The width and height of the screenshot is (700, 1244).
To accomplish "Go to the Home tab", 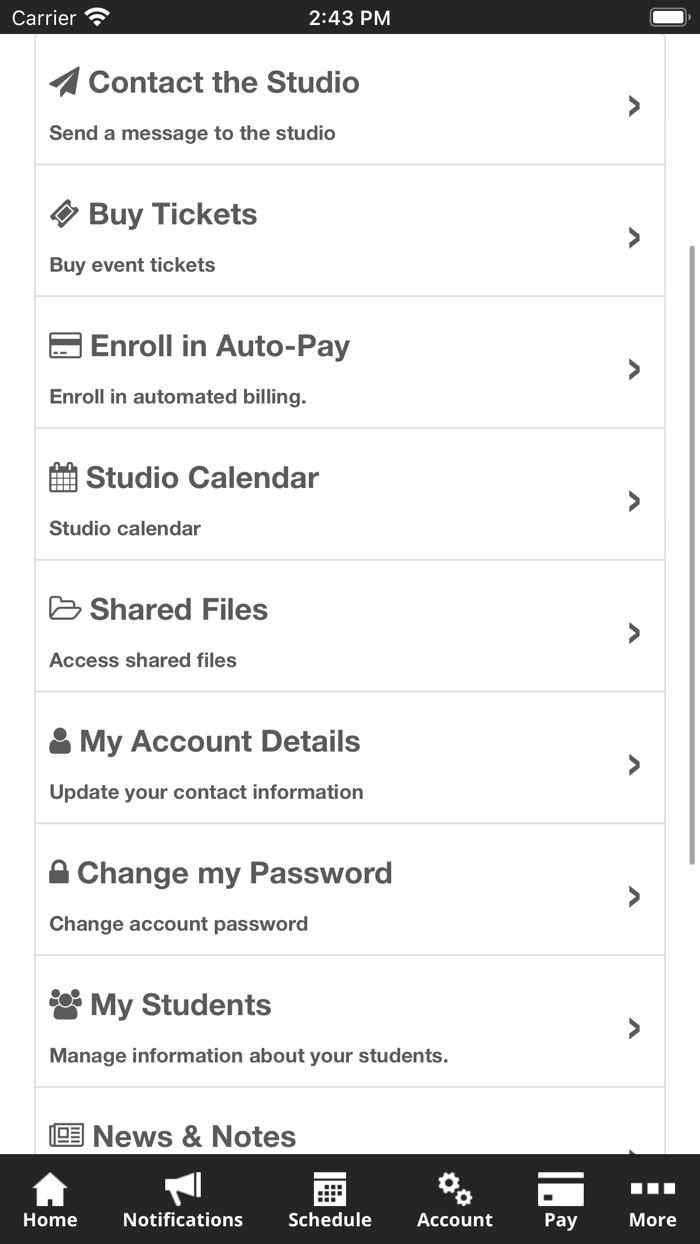I will pyautogui.click(x=50, y=1200).
